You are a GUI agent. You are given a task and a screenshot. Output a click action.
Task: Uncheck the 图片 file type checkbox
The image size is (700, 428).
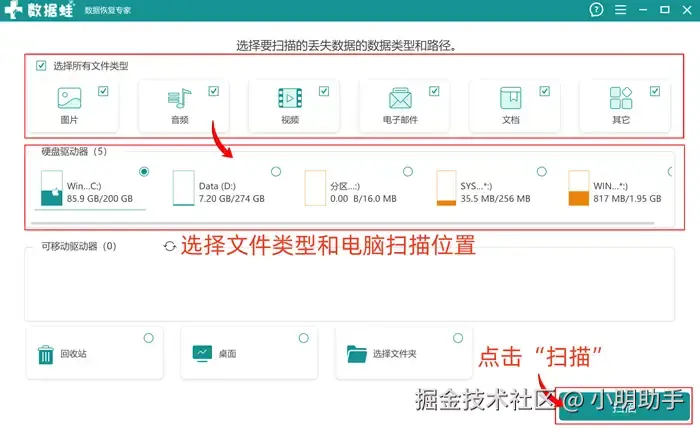(x=103, y=91)
